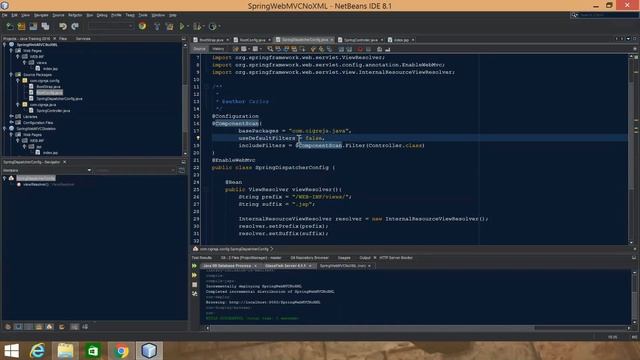Click the Windows Start button
This screenshot has width=640, height=360.
(11, 351)
